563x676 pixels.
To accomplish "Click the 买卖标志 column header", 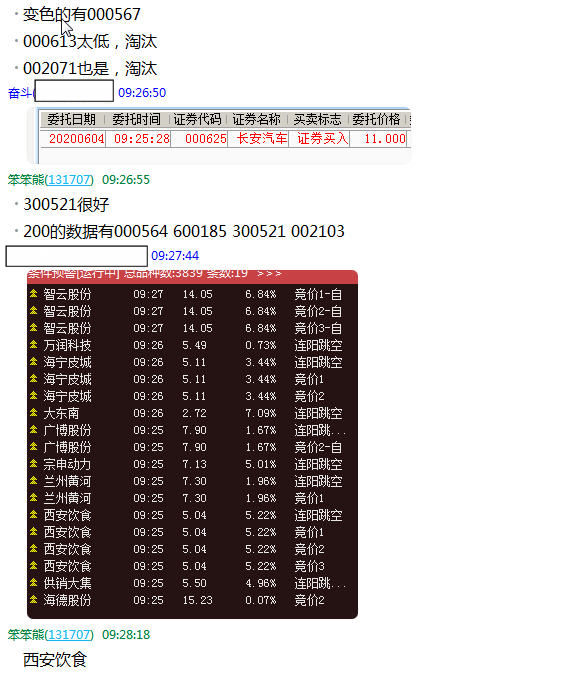I will [317, 119].
